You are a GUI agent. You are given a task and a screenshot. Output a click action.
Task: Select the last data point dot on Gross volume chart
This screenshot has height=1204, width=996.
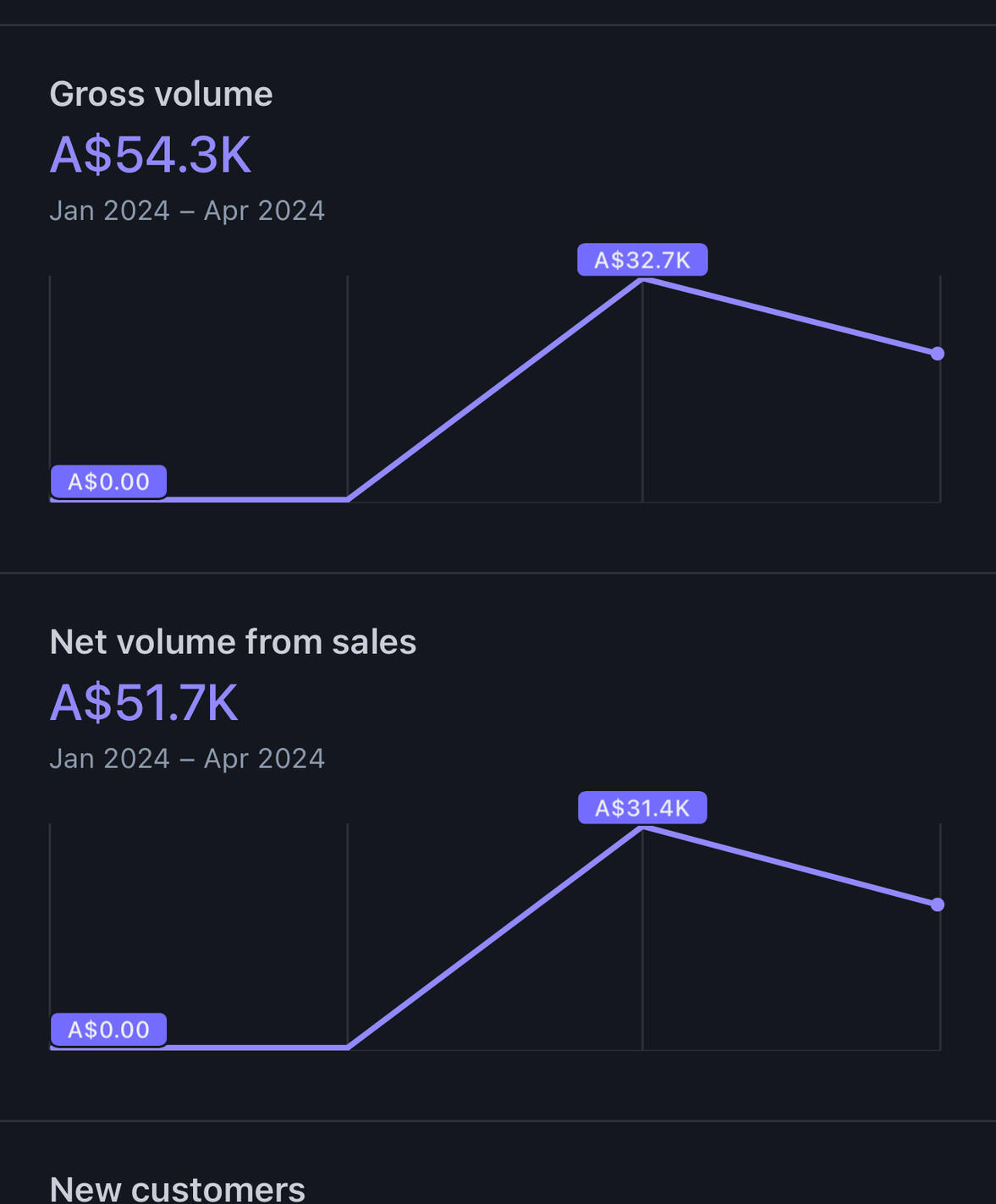click(938, 354)
